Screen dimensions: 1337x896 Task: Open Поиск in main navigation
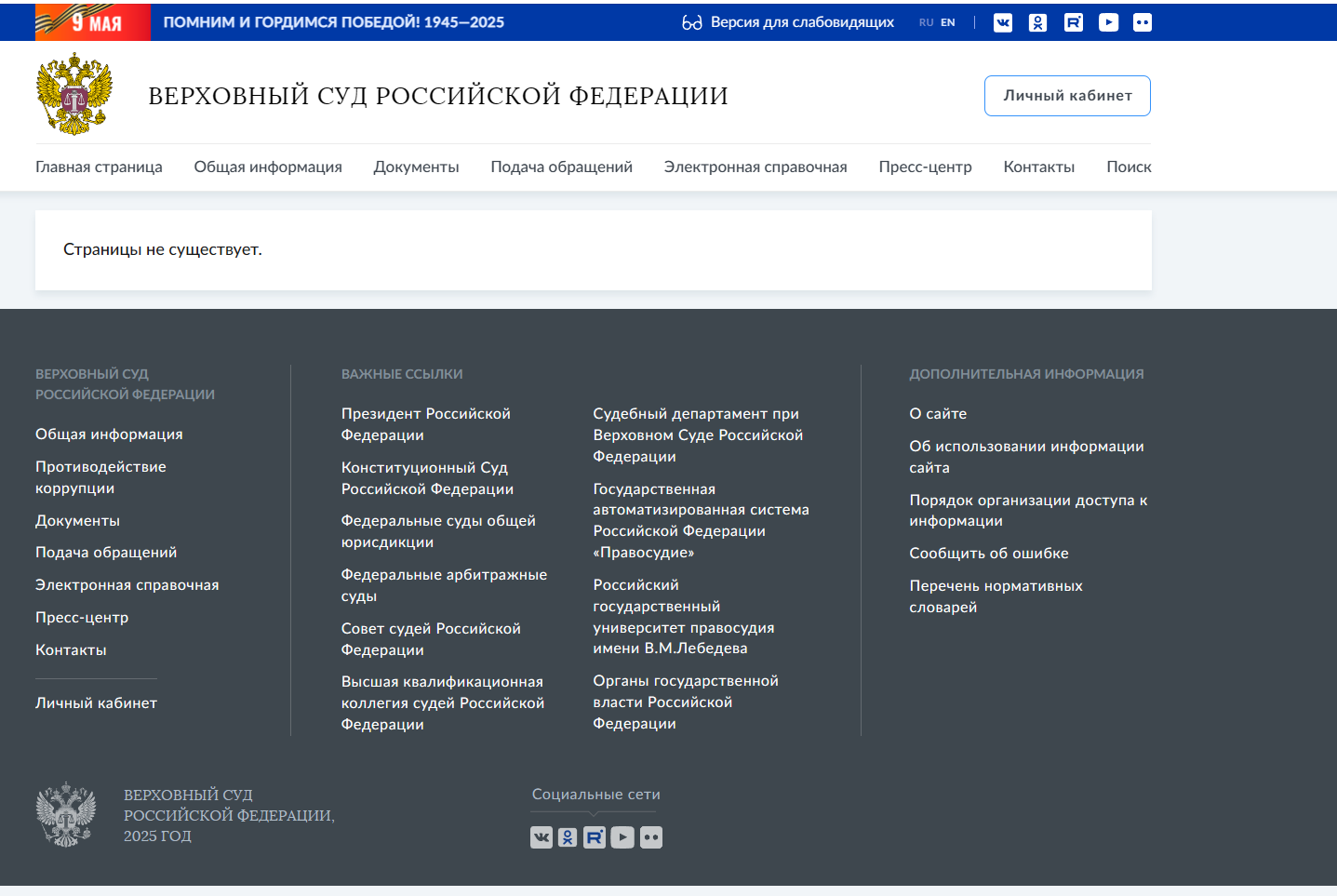tap(1129, 167)
